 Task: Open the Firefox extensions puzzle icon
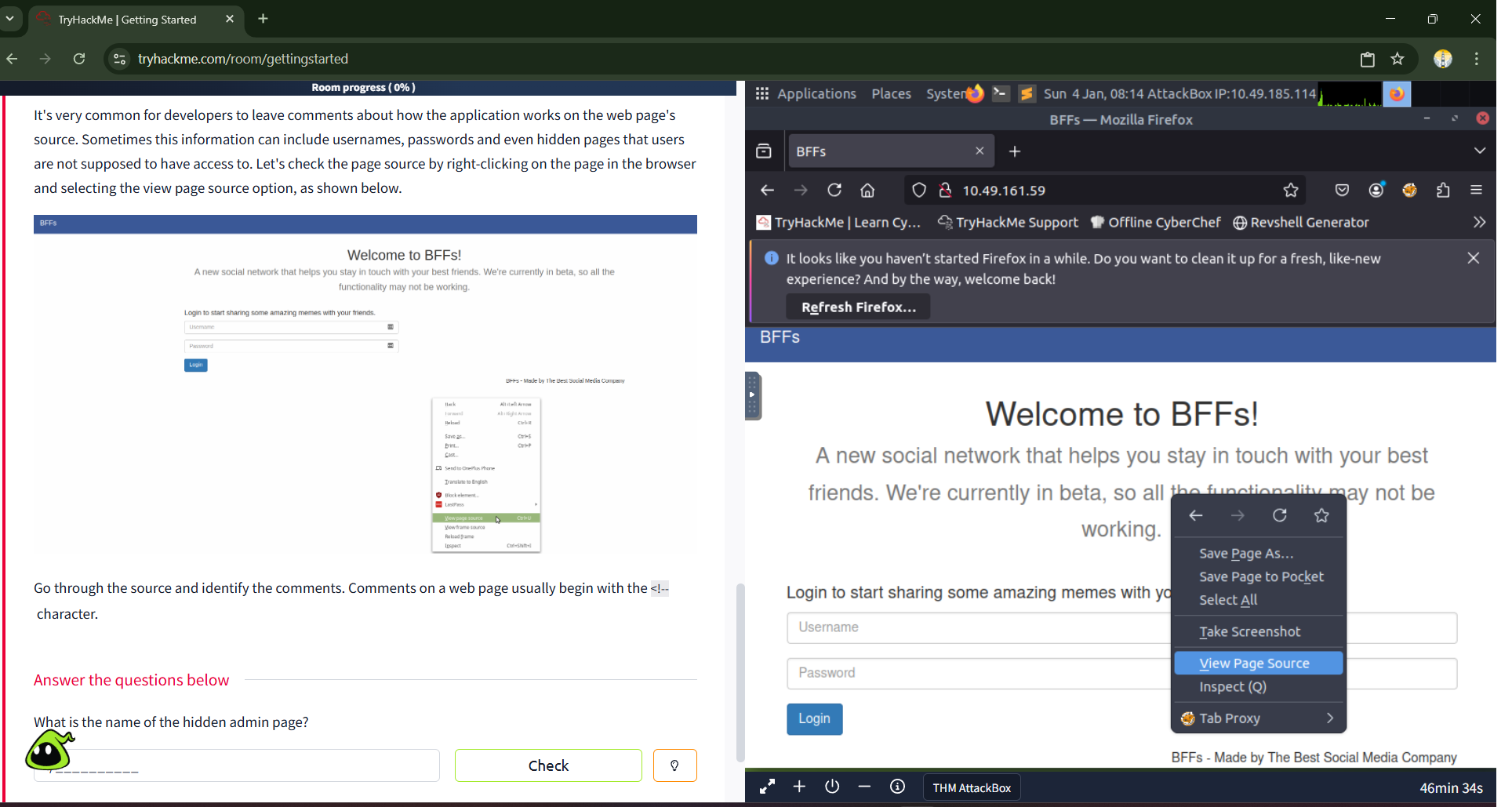[x=1443, y=191]
